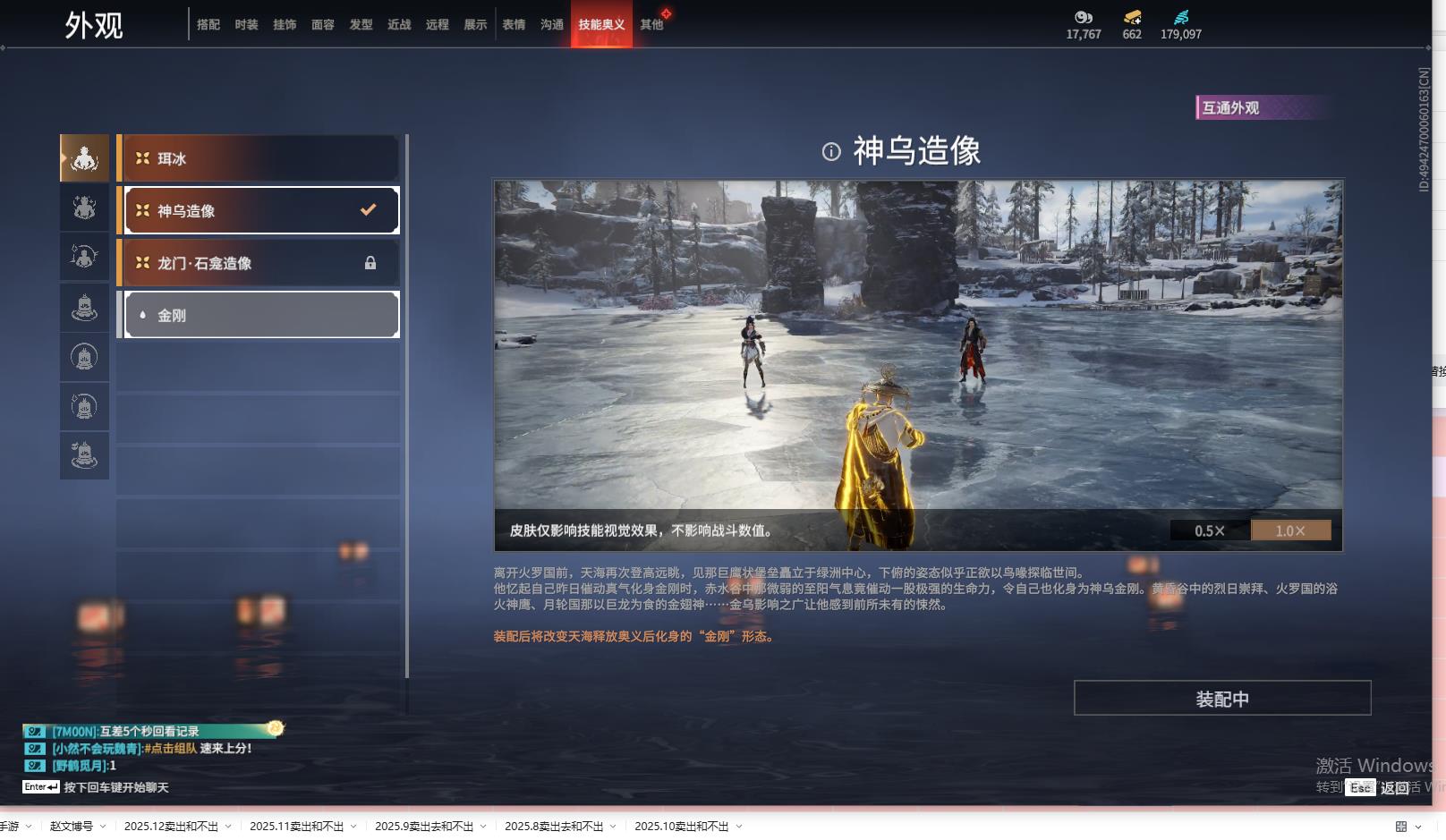Click the orange text 装配后将改变天海释放奥义后化身的“金刚”形态。

click(634, 636)
